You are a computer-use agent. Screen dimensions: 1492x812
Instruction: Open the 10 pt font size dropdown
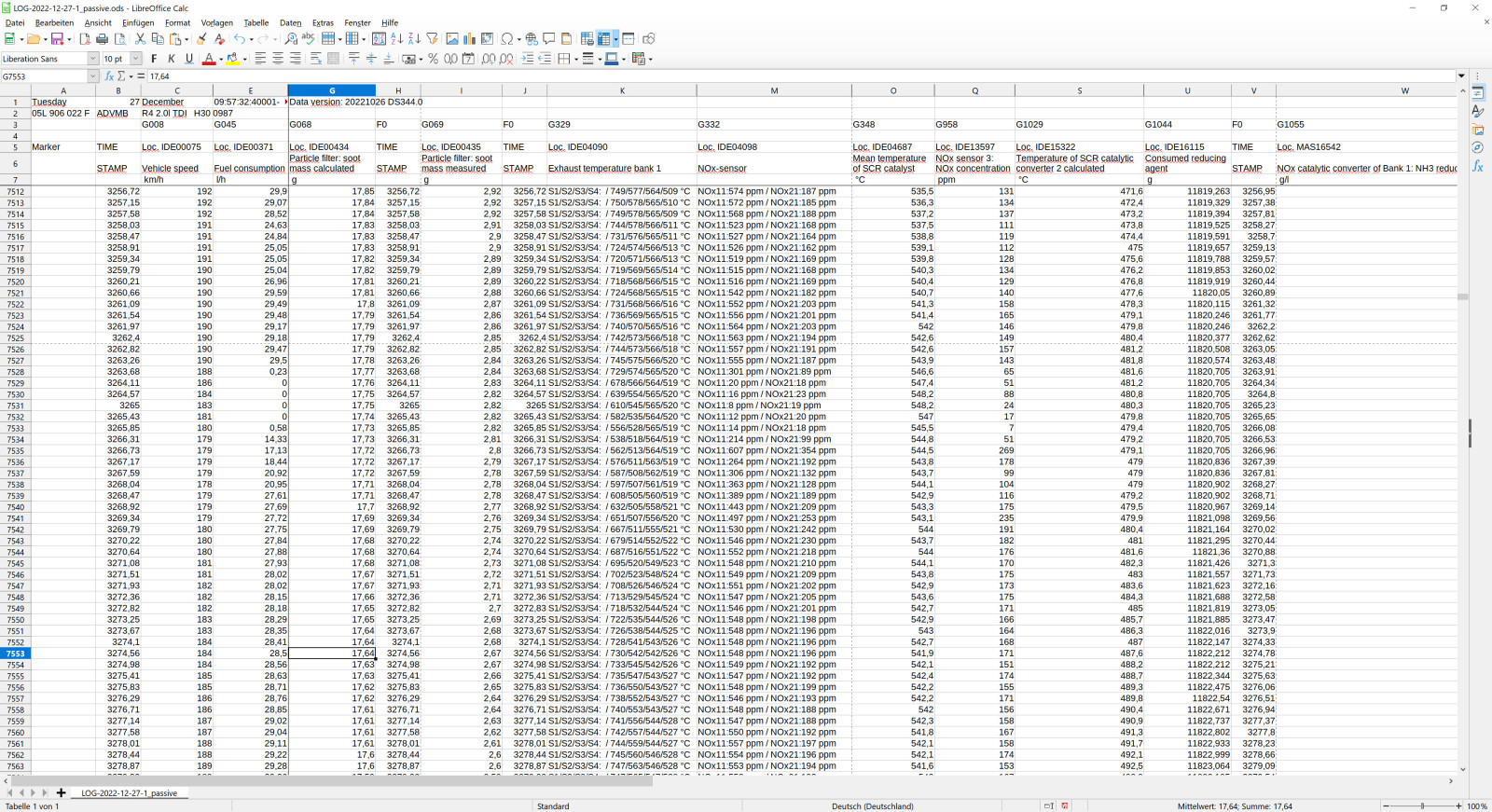136,59
